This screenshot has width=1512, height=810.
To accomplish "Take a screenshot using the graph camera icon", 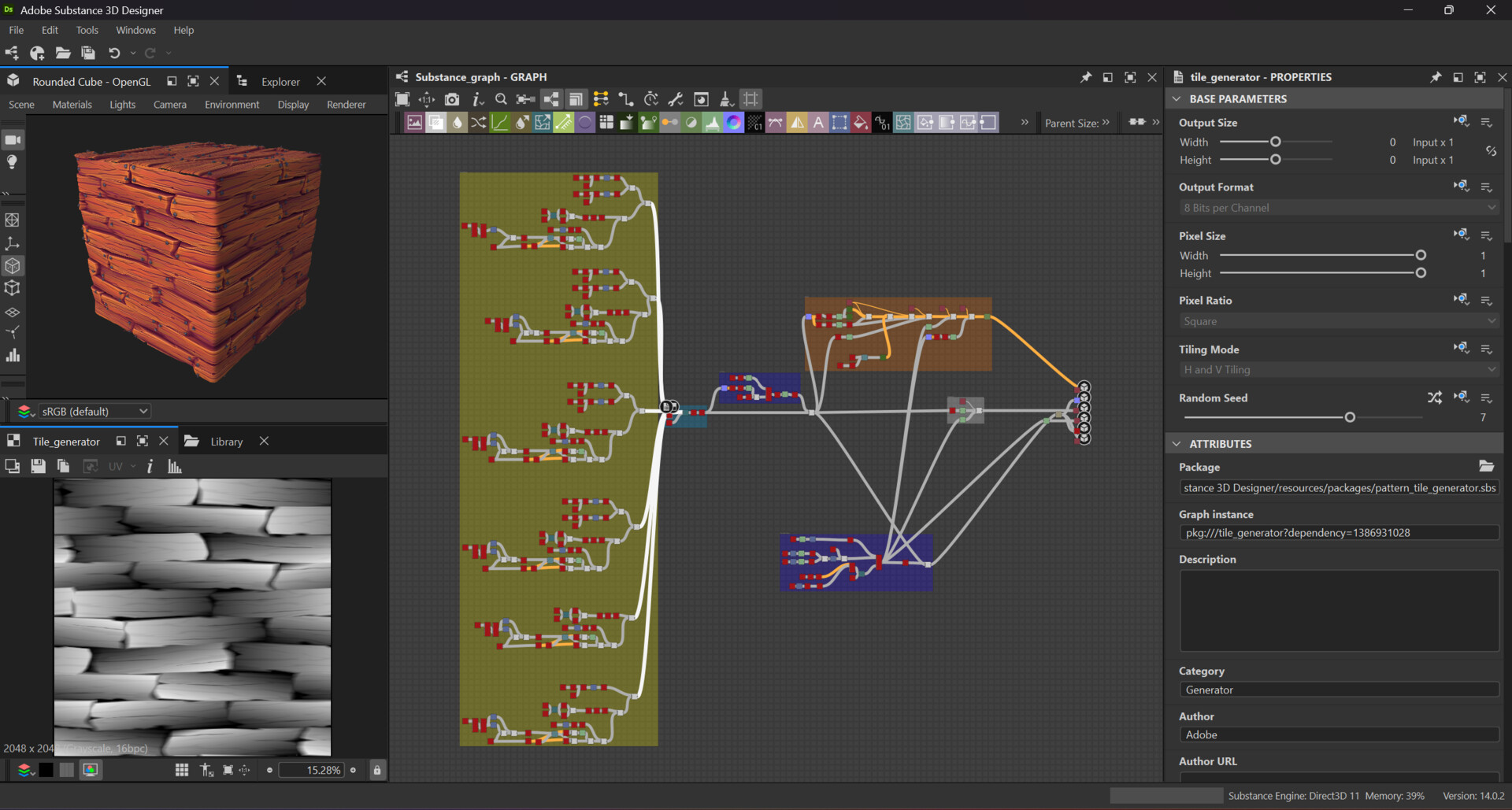I will 452,99.
